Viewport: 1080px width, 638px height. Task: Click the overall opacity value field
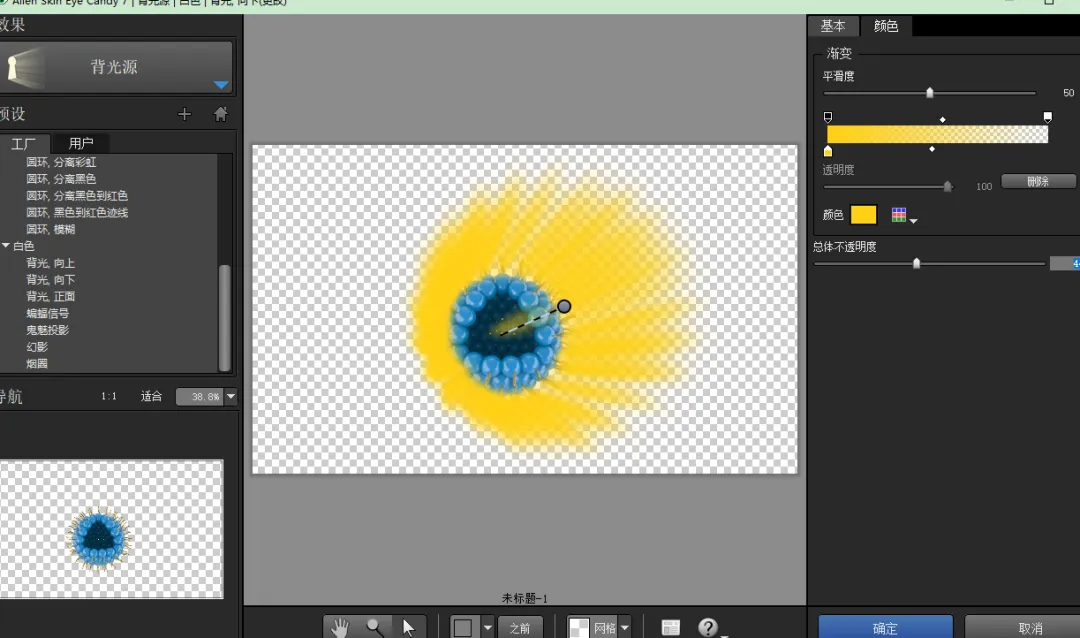point(1065,263)
